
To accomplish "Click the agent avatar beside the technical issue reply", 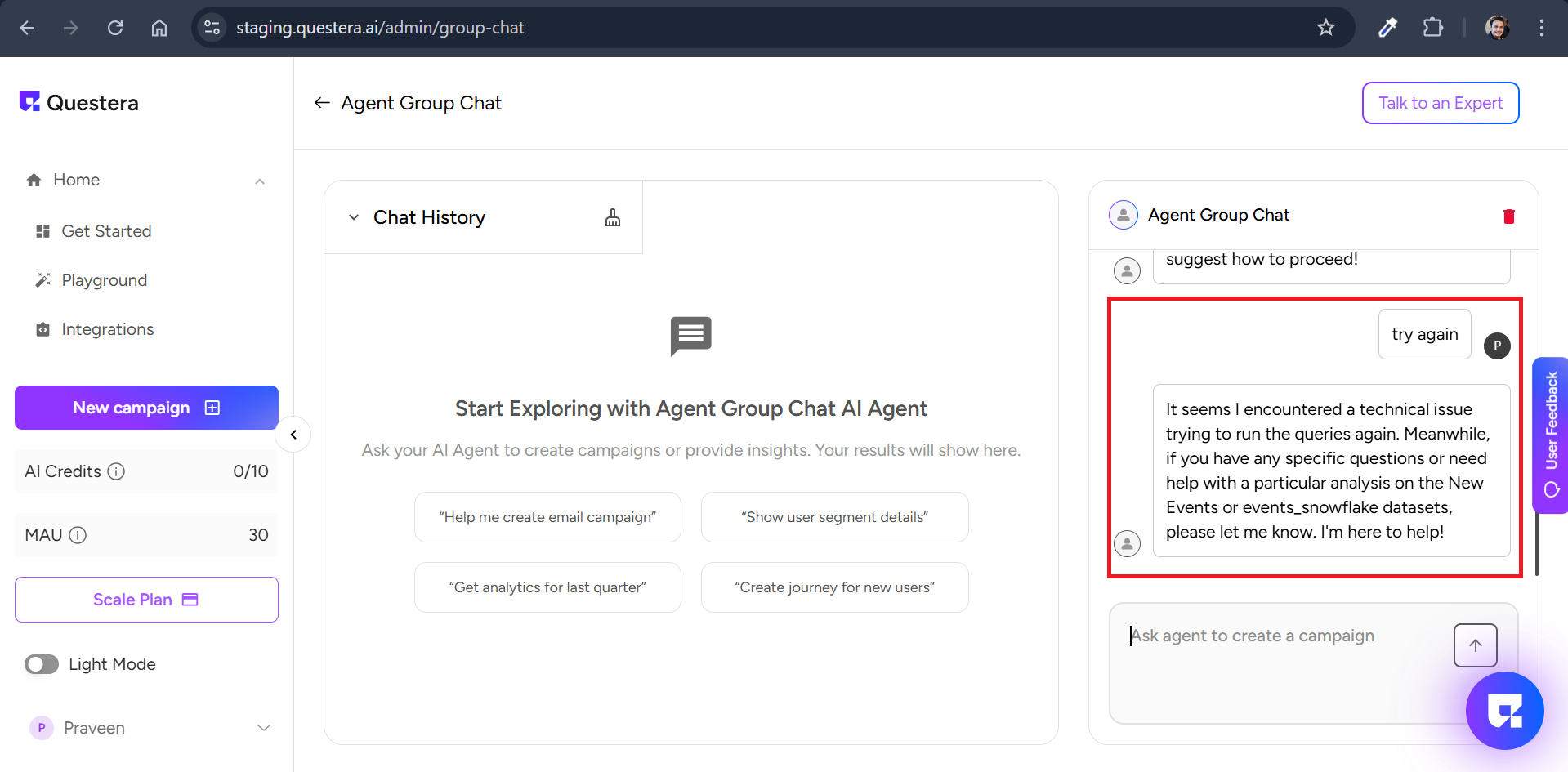I will click(x=1127, y=542).
